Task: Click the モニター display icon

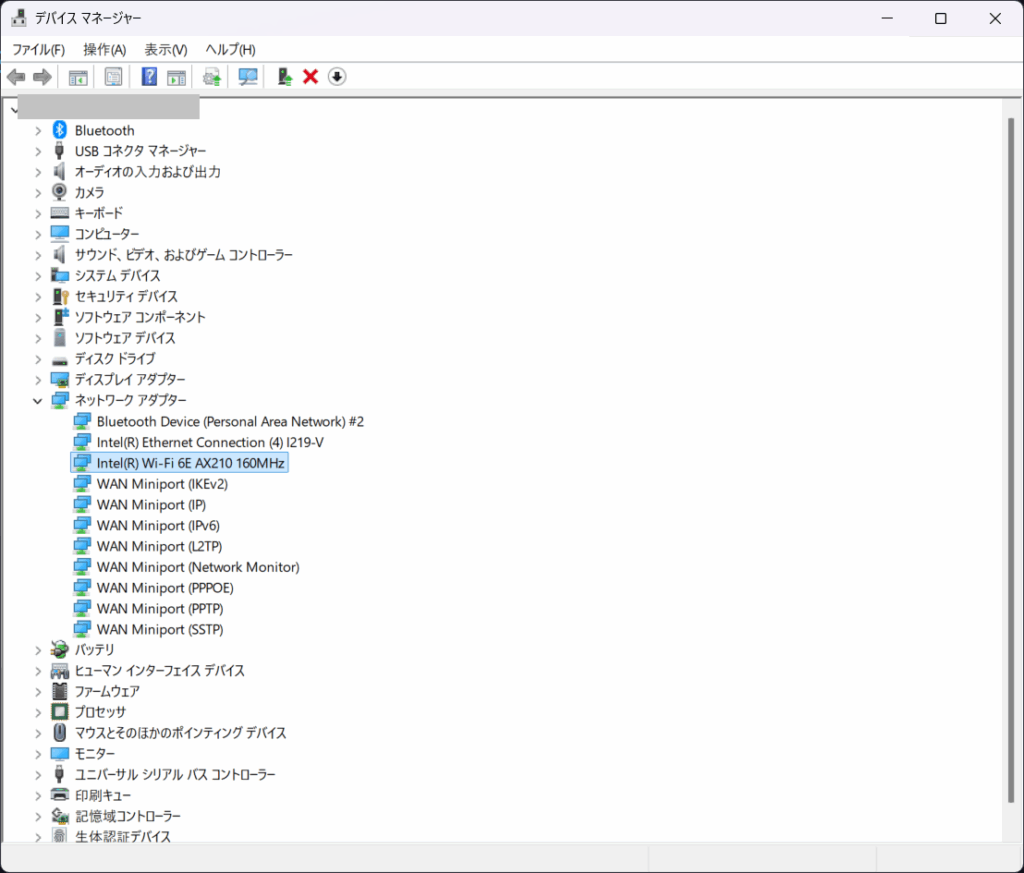Action: (59, 754)
